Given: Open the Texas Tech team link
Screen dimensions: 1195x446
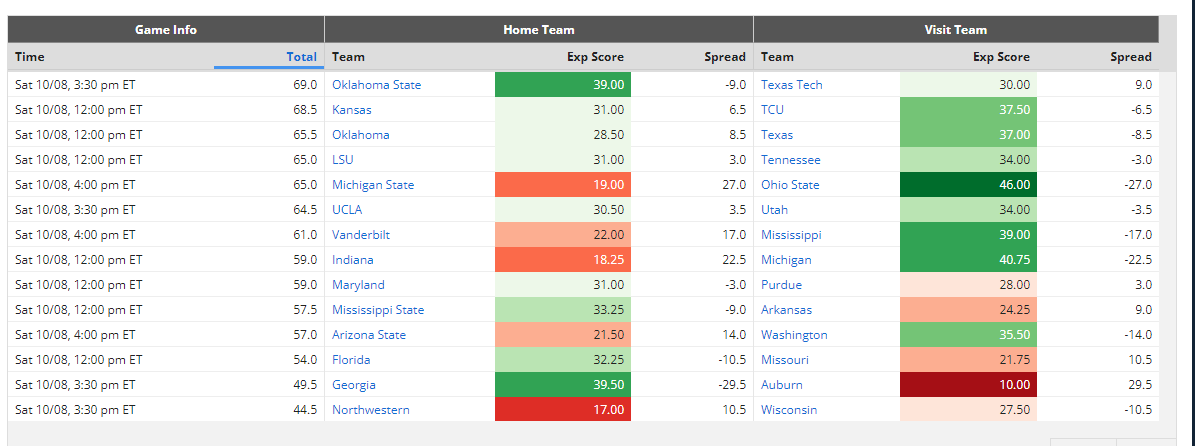Looking at the screenshot, I should 792,85.
